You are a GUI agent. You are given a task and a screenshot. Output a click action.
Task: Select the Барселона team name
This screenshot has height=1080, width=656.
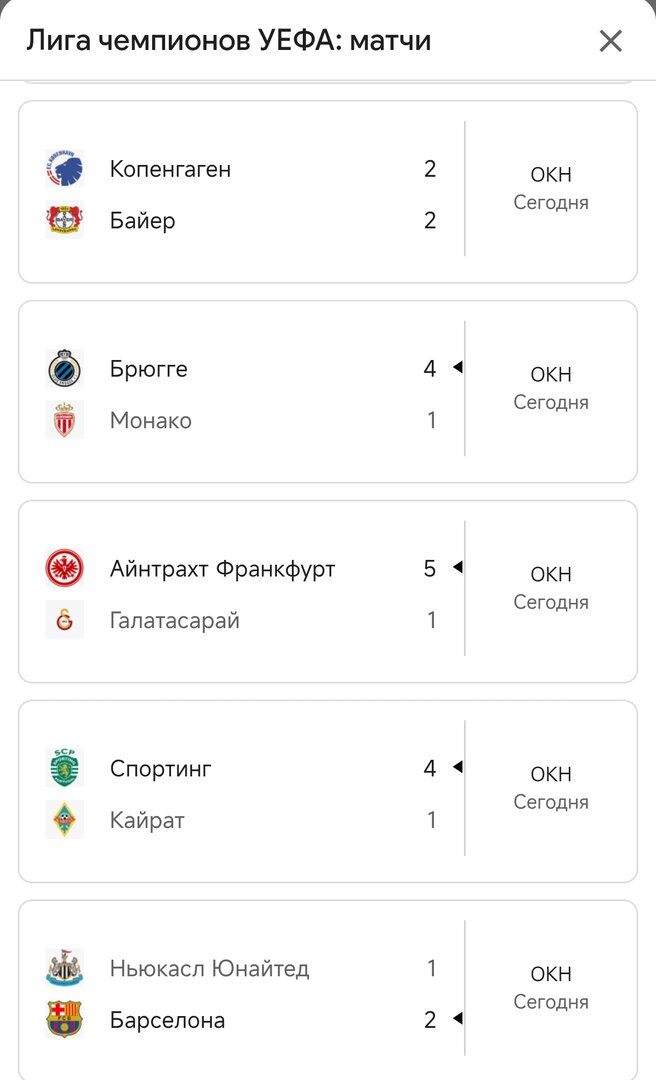167,1021
